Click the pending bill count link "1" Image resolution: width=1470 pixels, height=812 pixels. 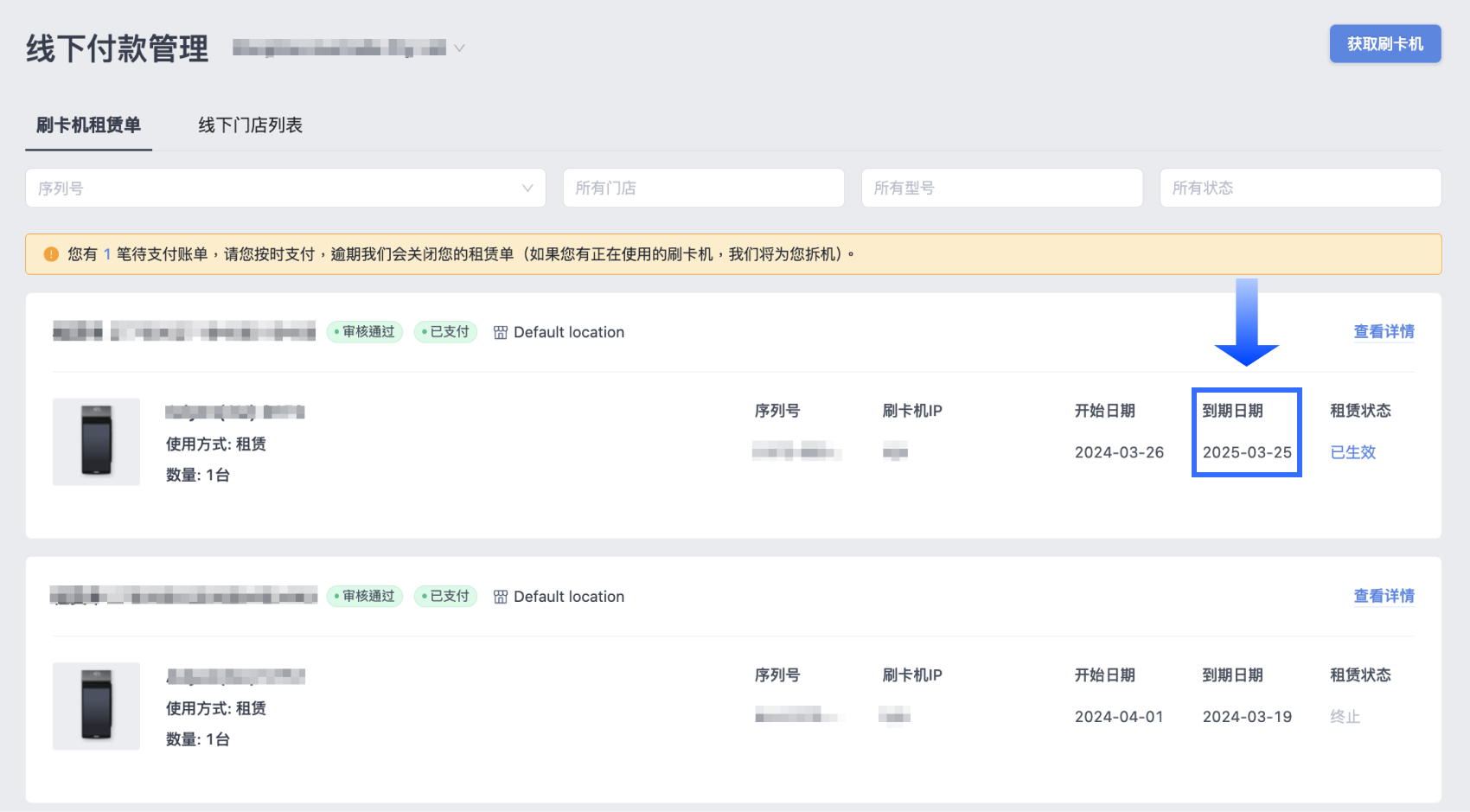click(107, 254)
